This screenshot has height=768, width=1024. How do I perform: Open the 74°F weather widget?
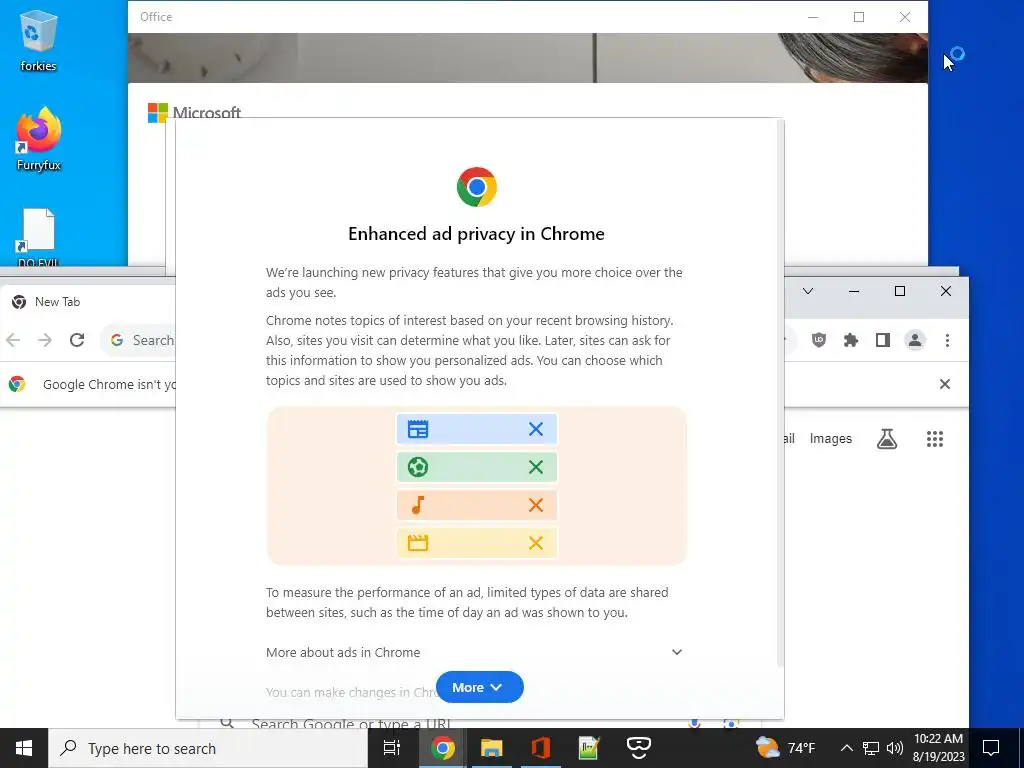786,748
